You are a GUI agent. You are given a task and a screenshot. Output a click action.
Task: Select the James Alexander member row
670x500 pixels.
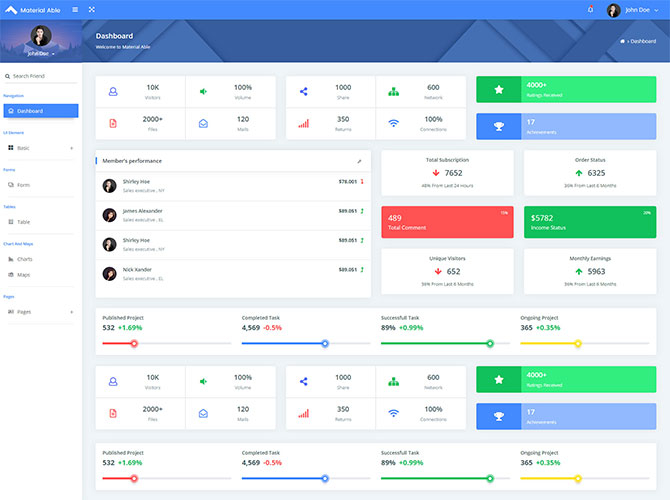pos(233,215)
